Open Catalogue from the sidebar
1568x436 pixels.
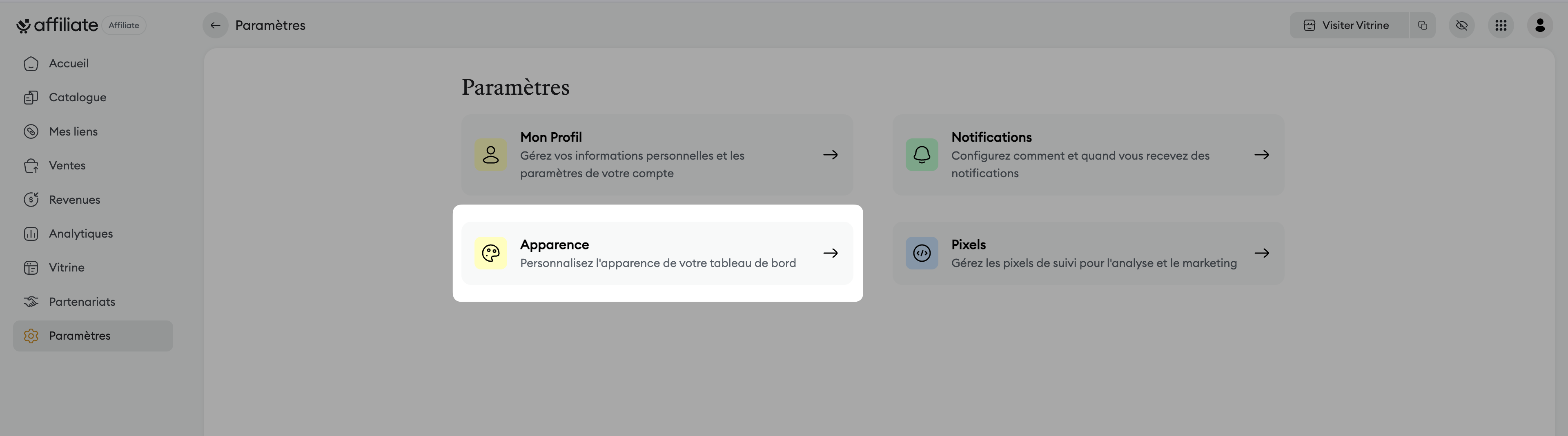(x=77, y=98)
